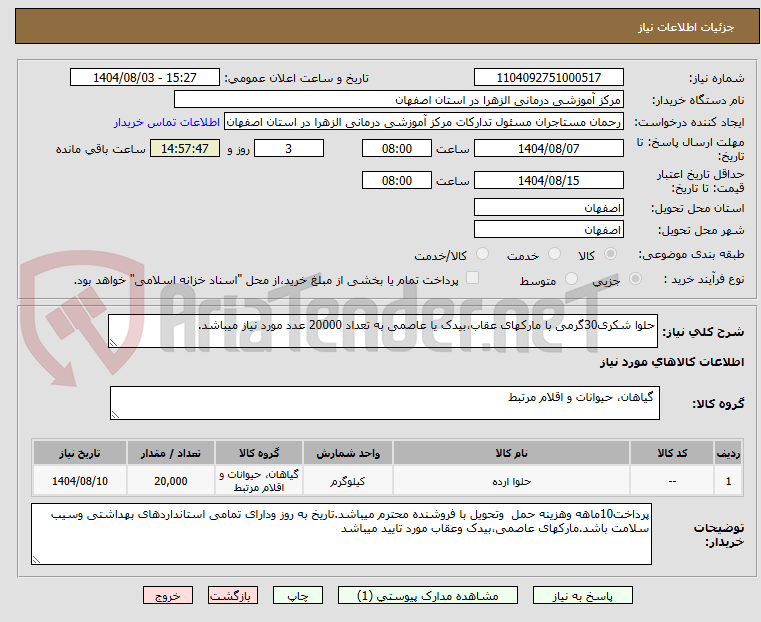Click the request creator field رحمان مستاجران
The width and height of the screenshot is (761, 622).
click(x=424, y=122)
